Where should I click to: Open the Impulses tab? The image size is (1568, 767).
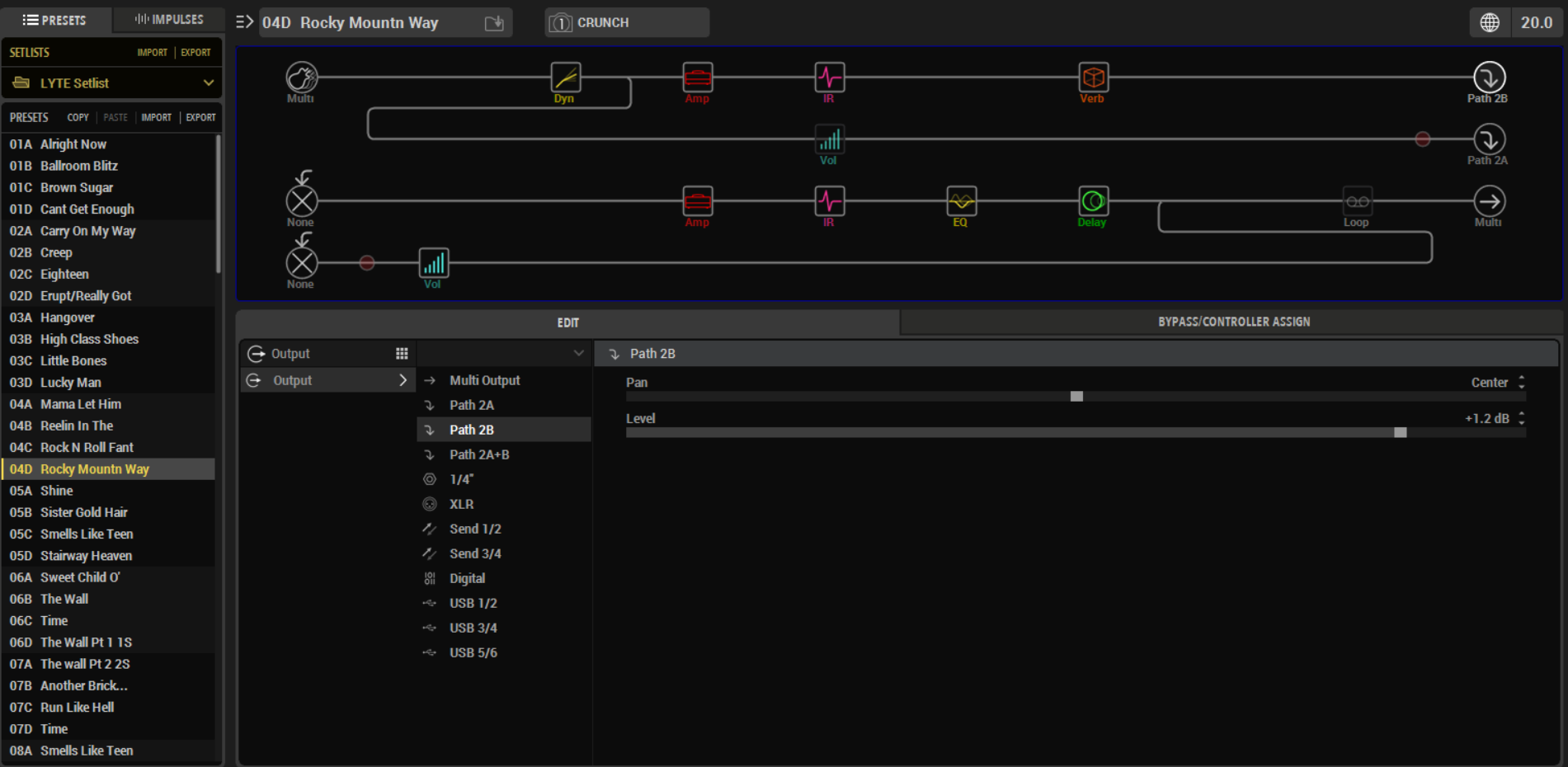[x=169, y=20]
